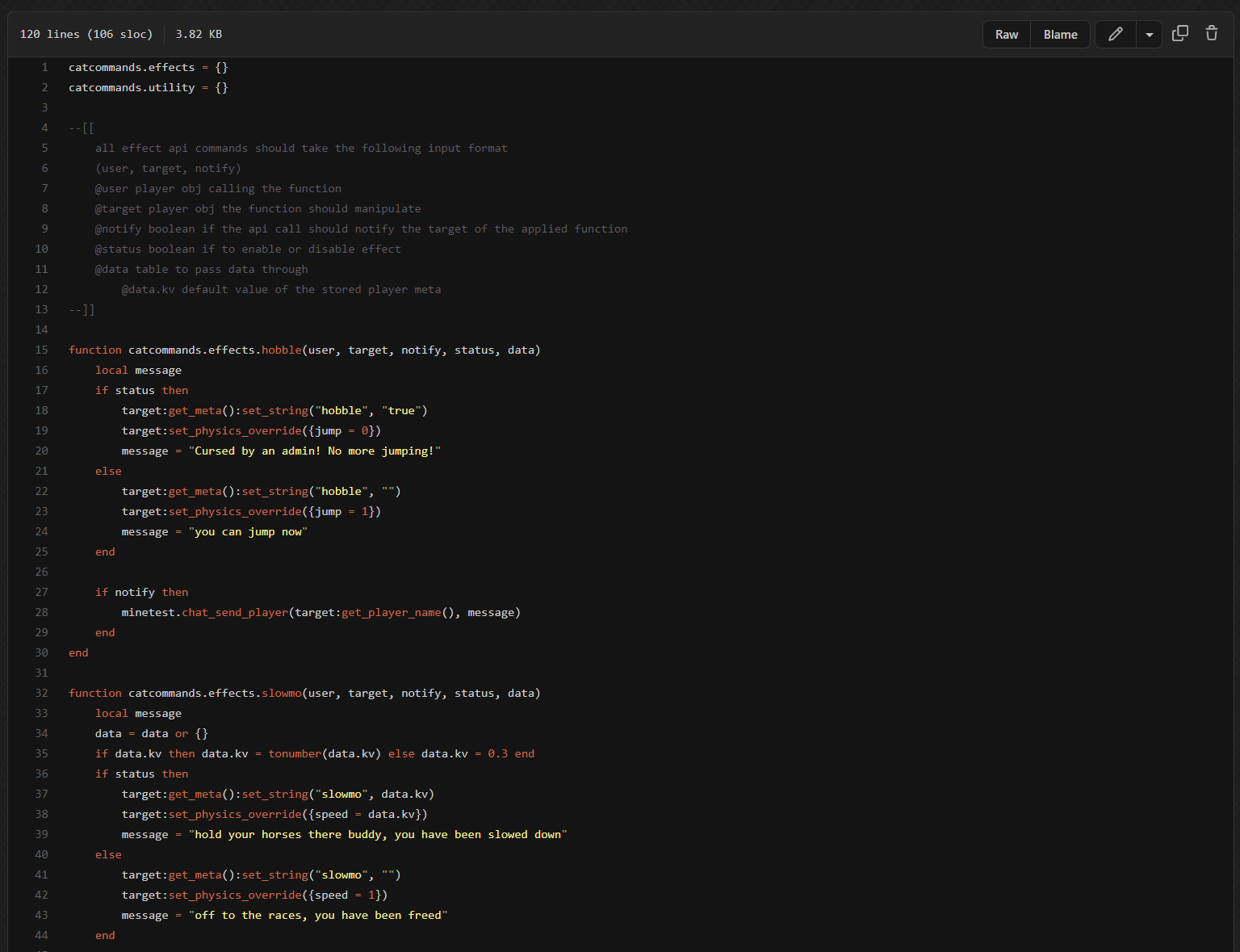Click the tonumber call on line 35
This screenshot has width=1240, height=952.
click(x=295, y=753)
